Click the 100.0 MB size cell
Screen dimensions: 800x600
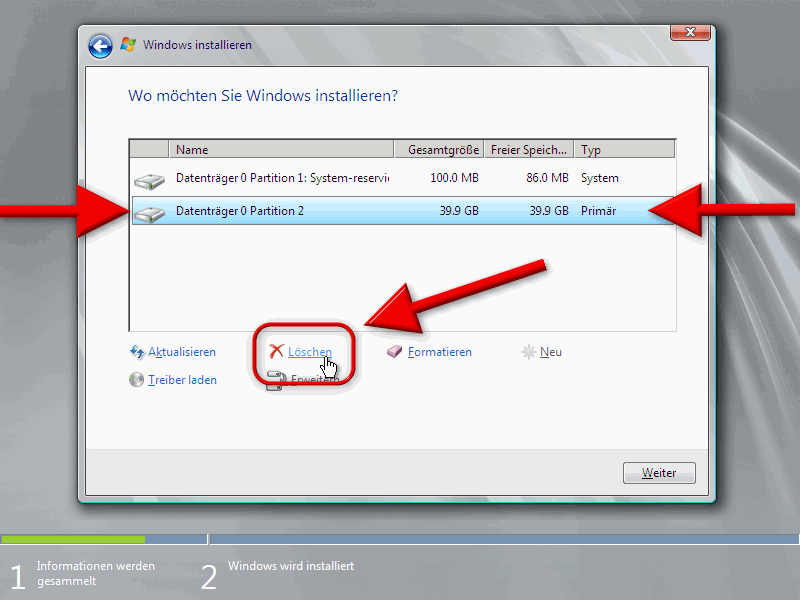pos(454,178)
